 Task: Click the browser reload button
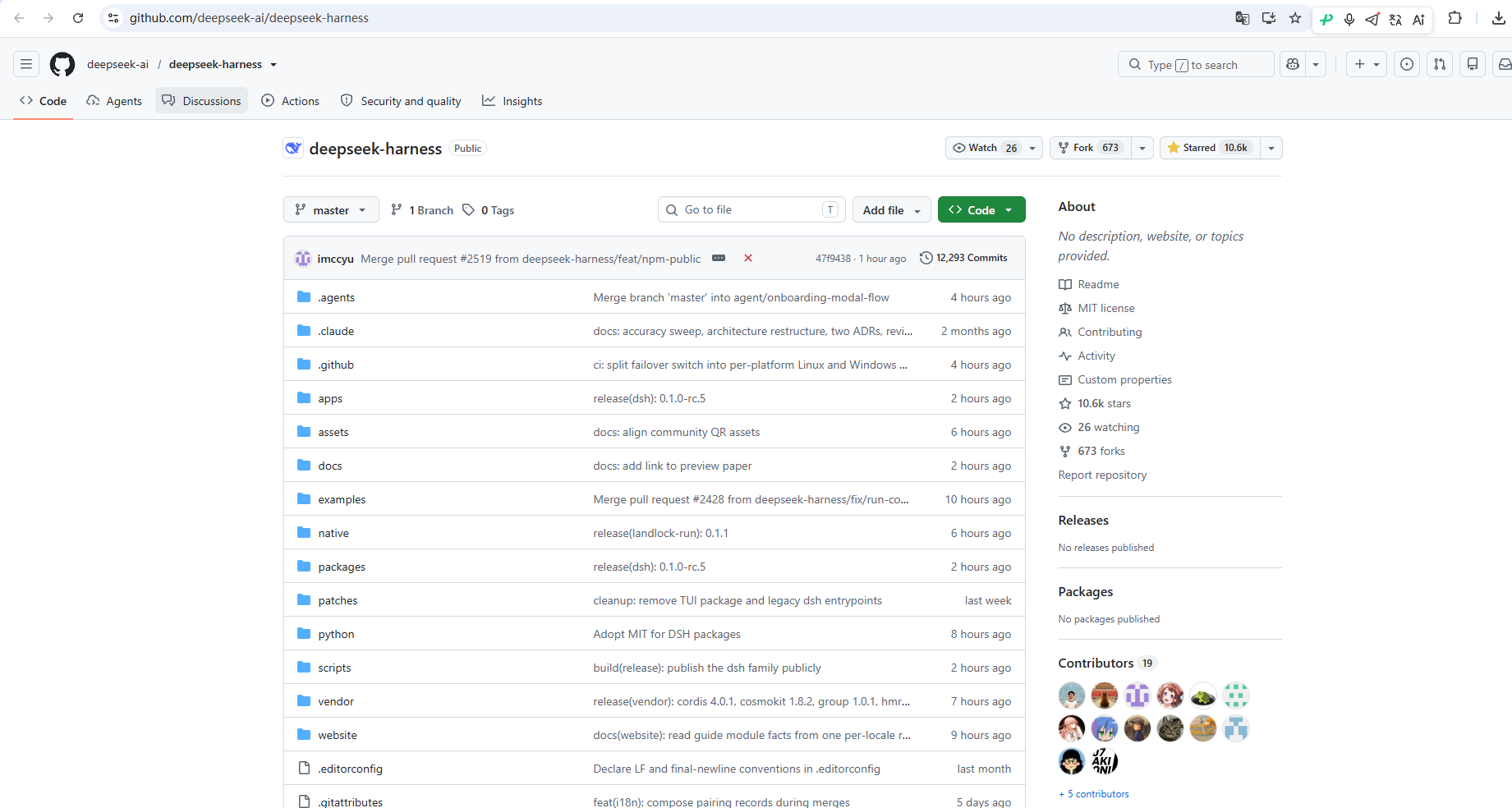(78, 18)
